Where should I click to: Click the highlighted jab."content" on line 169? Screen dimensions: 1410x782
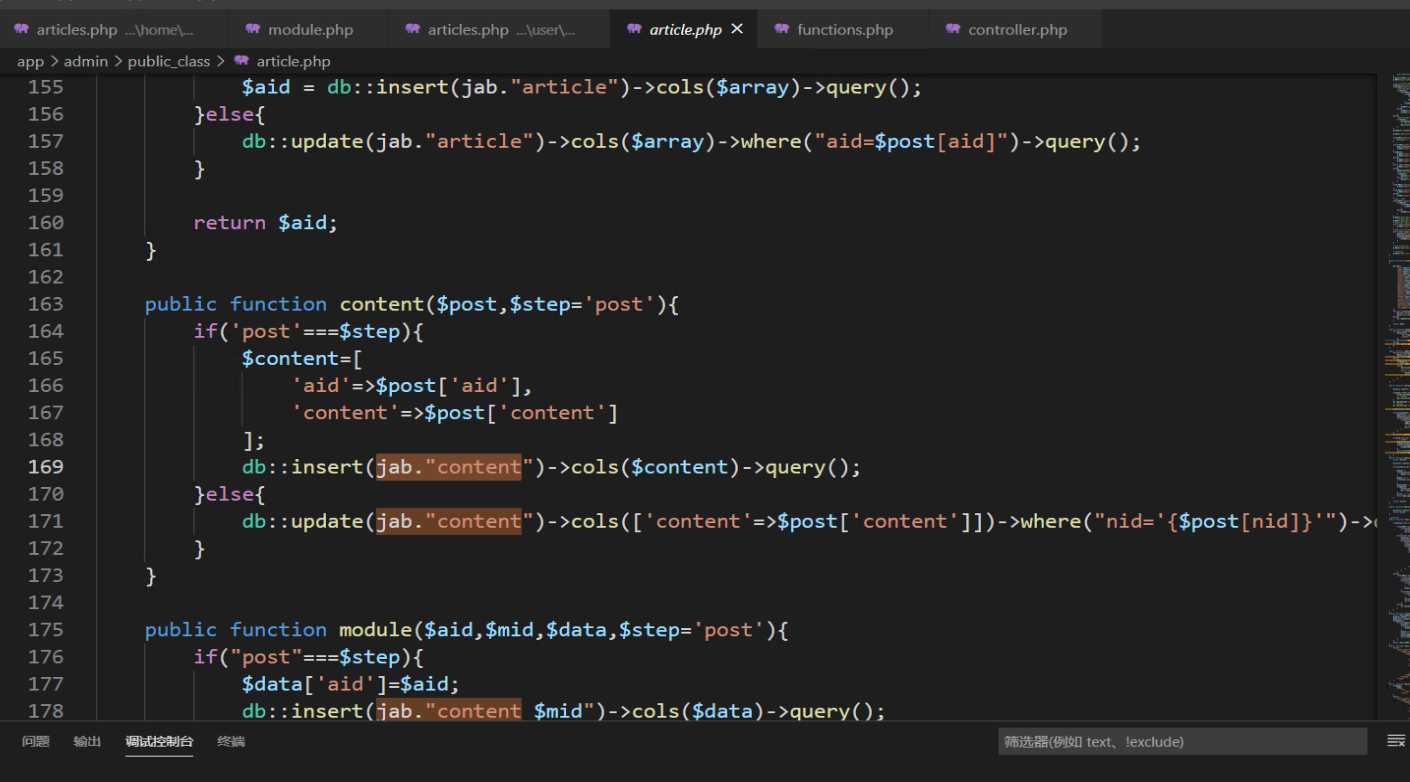pyautogui.click(x=449, y=467)
